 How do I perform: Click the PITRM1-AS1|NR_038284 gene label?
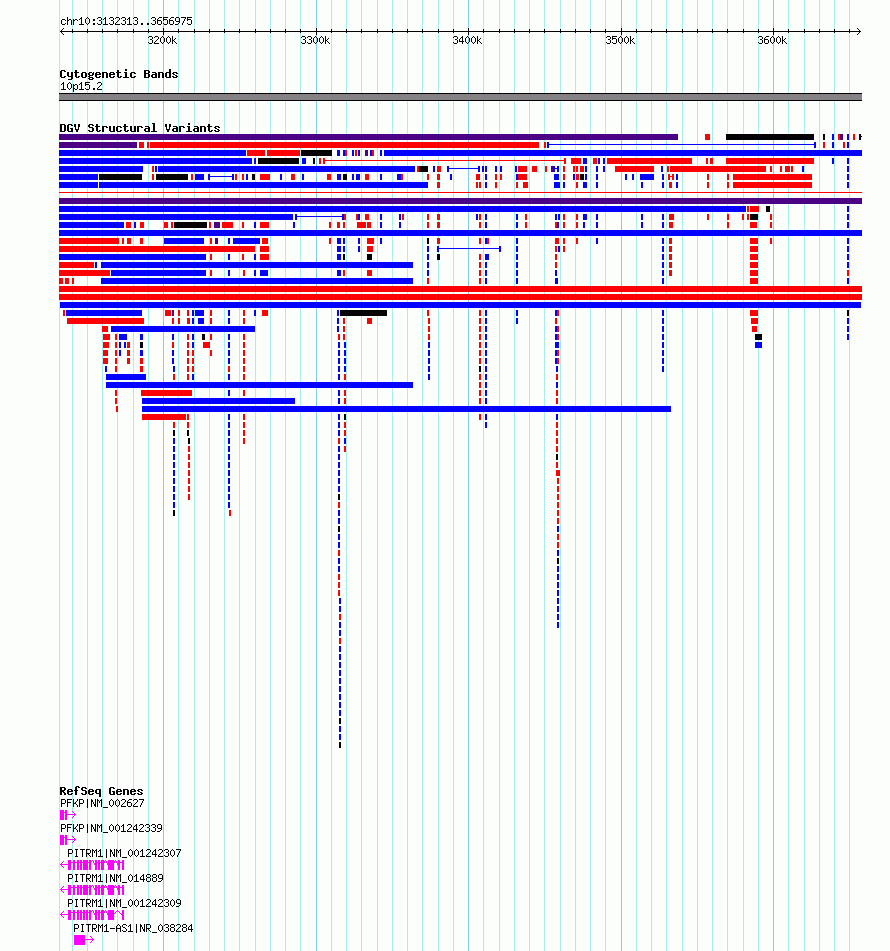133,928
